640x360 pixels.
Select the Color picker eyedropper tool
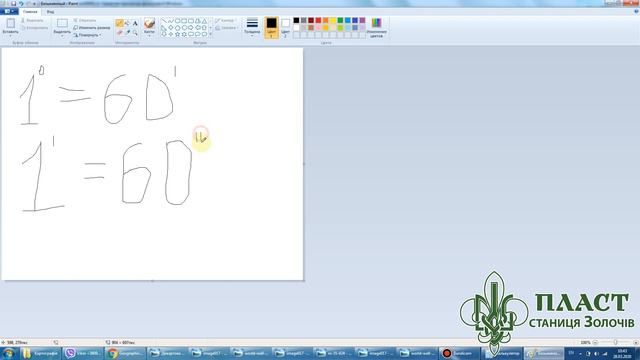pyautogui.click(x=127, y=32)
